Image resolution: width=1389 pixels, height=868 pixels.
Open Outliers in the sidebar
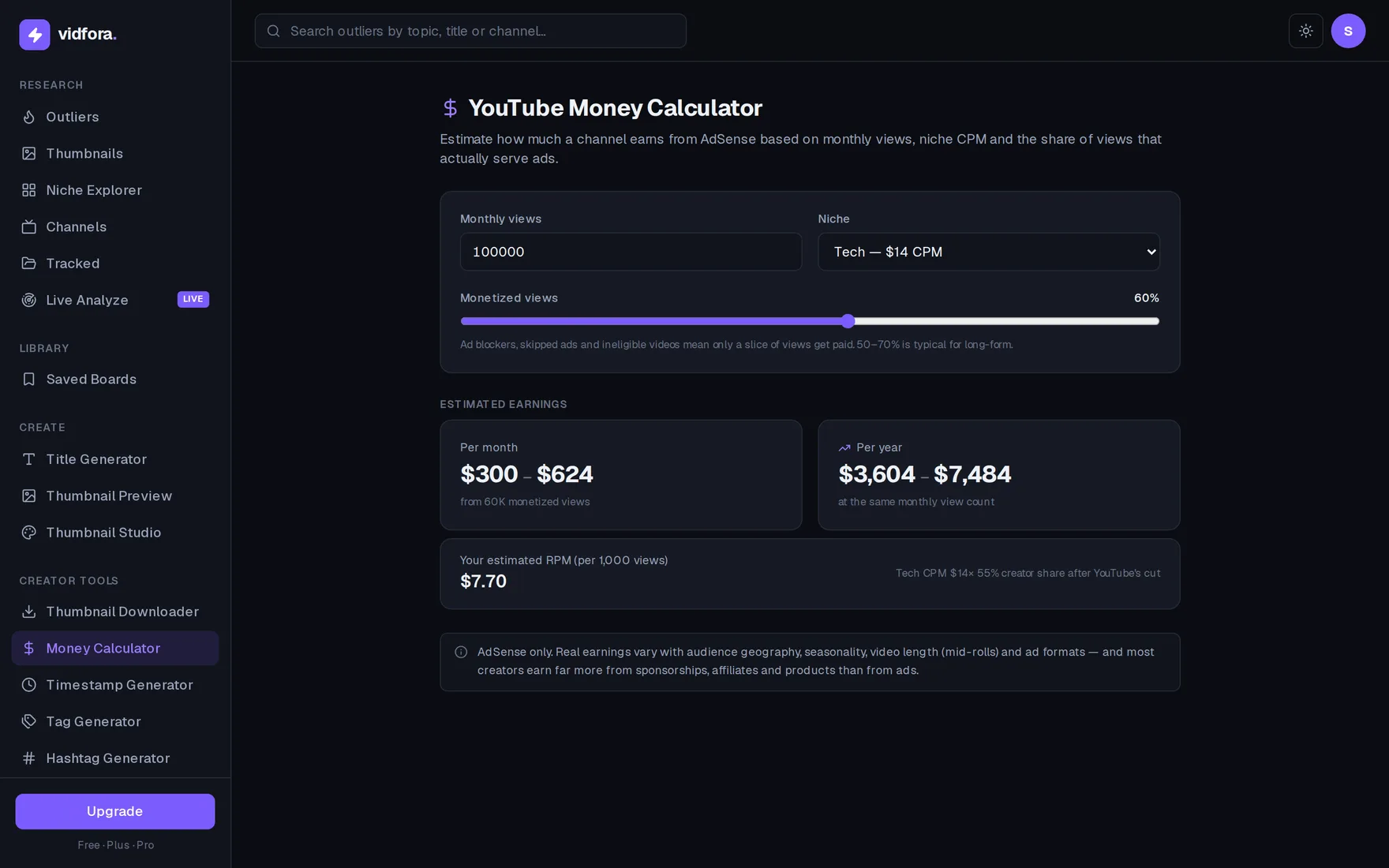coord(115,117)
